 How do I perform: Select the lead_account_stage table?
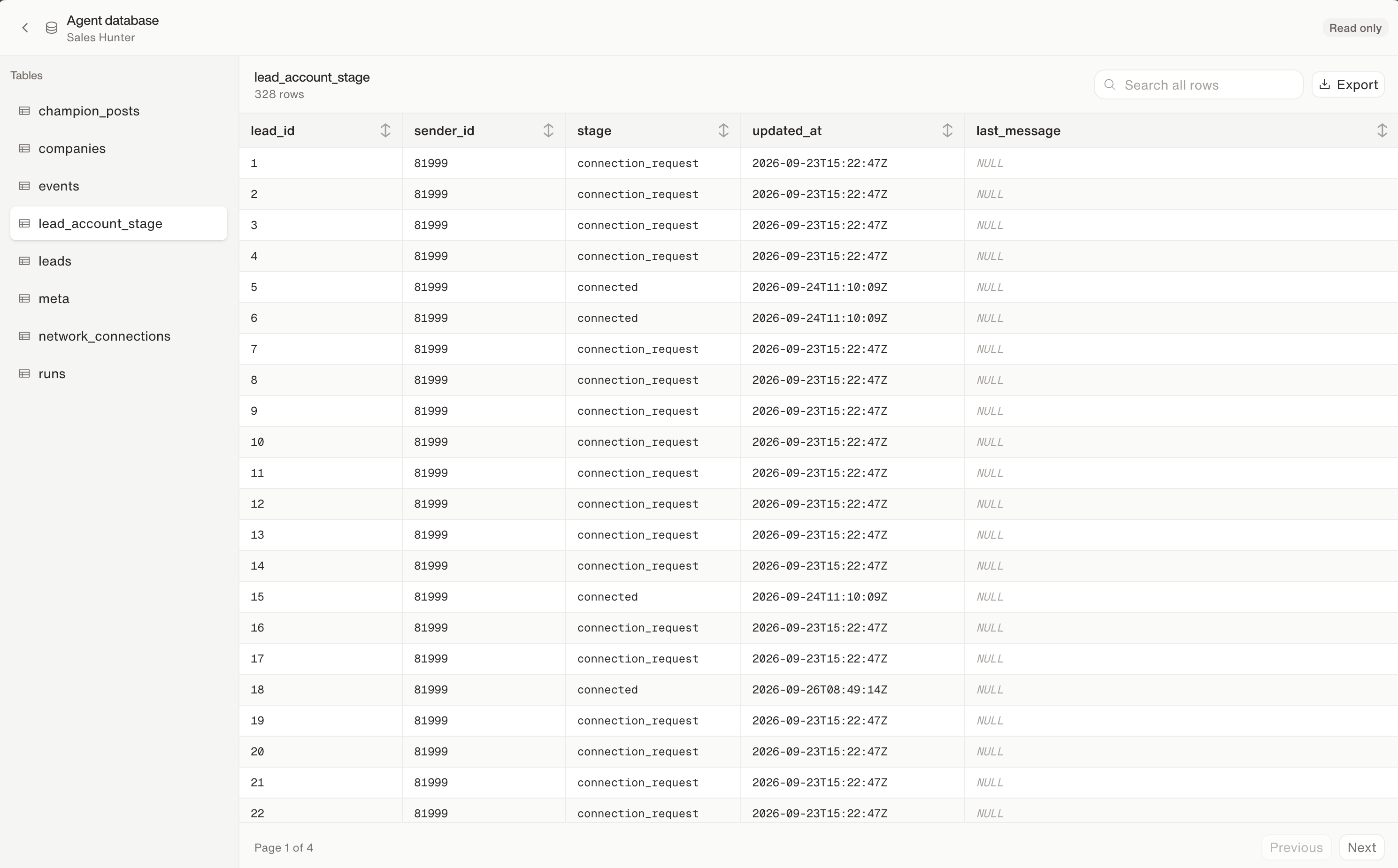[118, 223]
